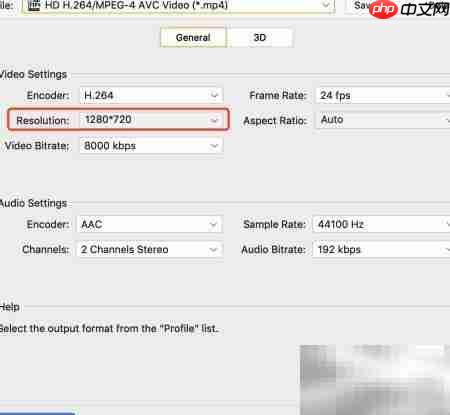Open the Frame Rate 24 fps dropdown

pyautogui.click(x=383, y=95)
